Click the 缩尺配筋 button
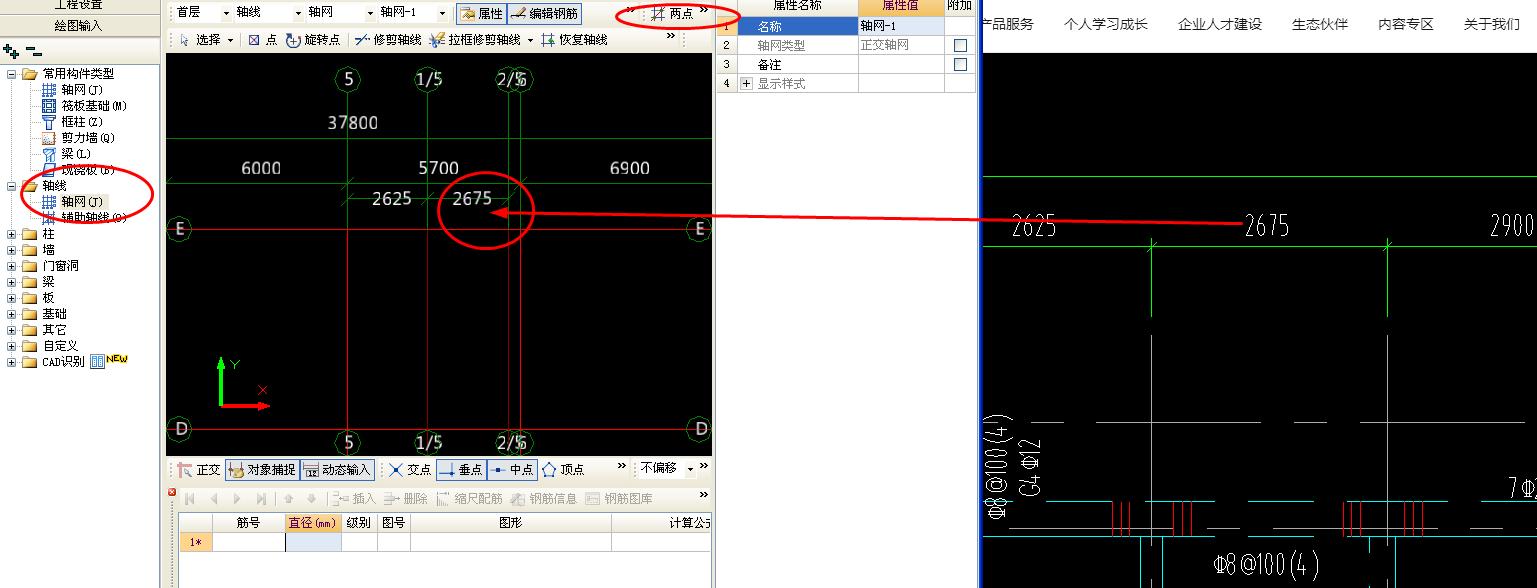The height and width of the screenshot is (588, 1537). pos(469,498)
